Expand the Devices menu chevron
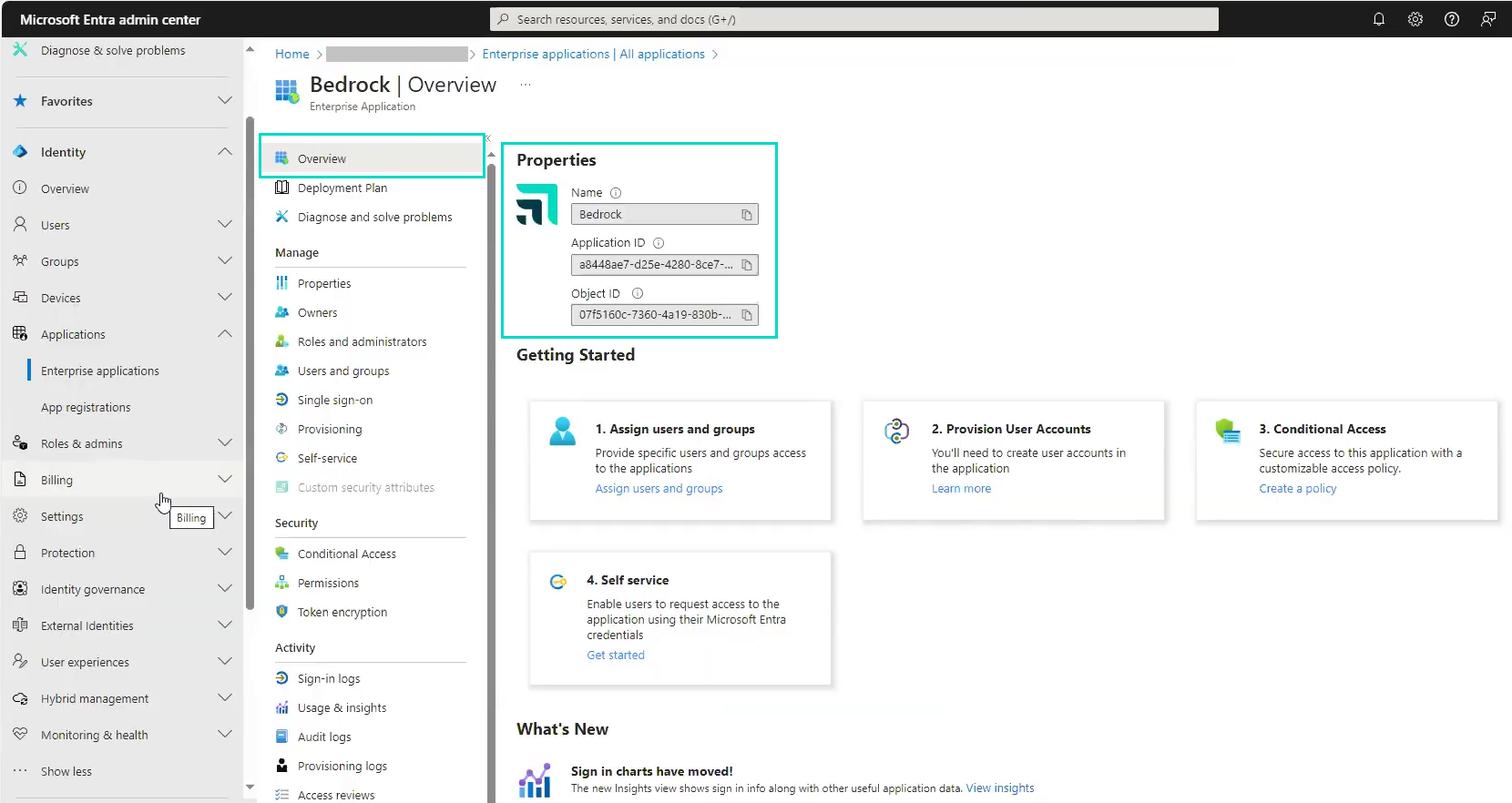1512x803 pixels. click(225, 297)
